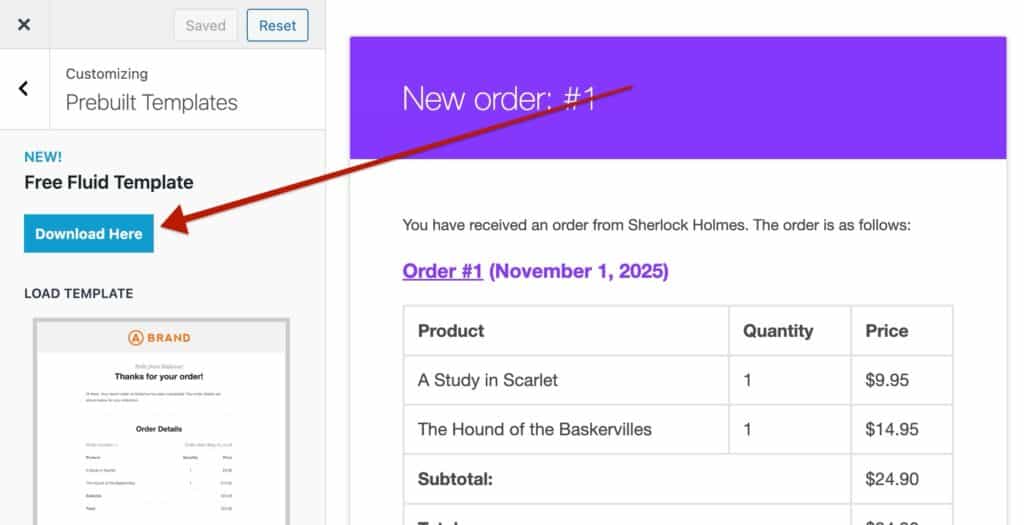Image resolution: width=1024 pixels, height=525 pixels.
Task: Select the Free Fluid Template heading
Action: pos(109,182)
